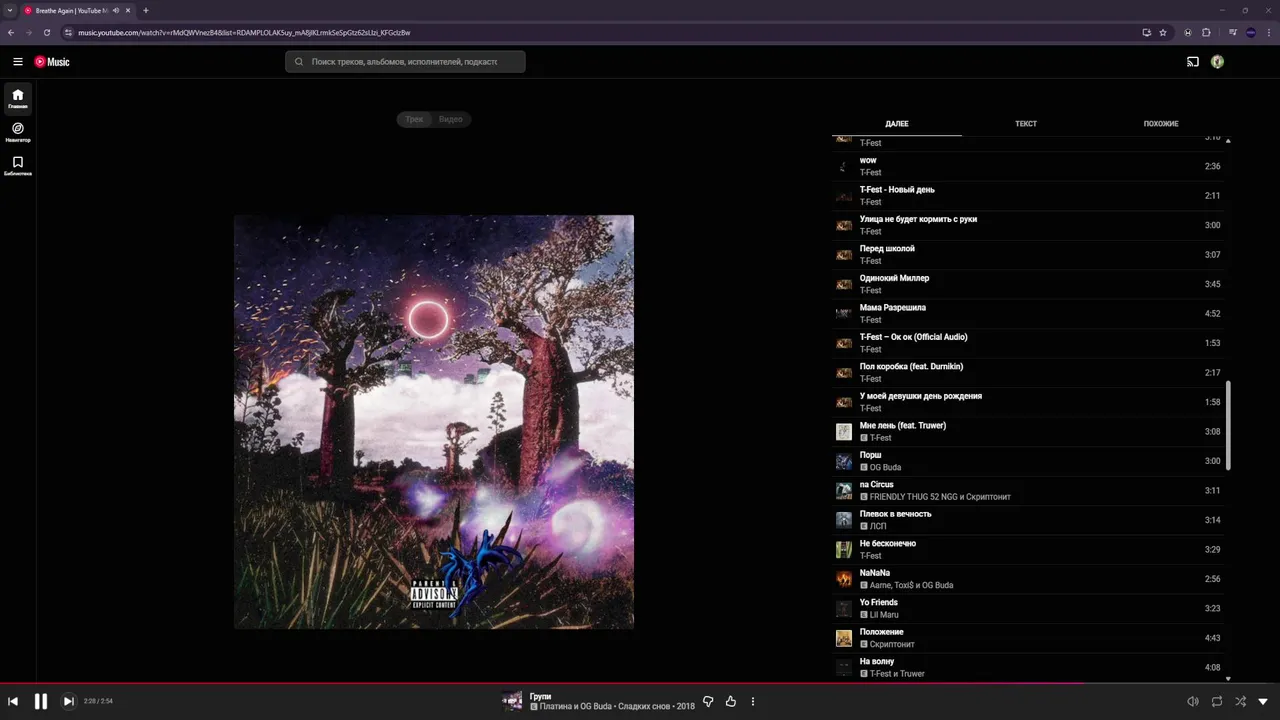This screenshot has width=1280, height=720.
Task: Open OG Buda artist under Порш
Action: point(885,467)
